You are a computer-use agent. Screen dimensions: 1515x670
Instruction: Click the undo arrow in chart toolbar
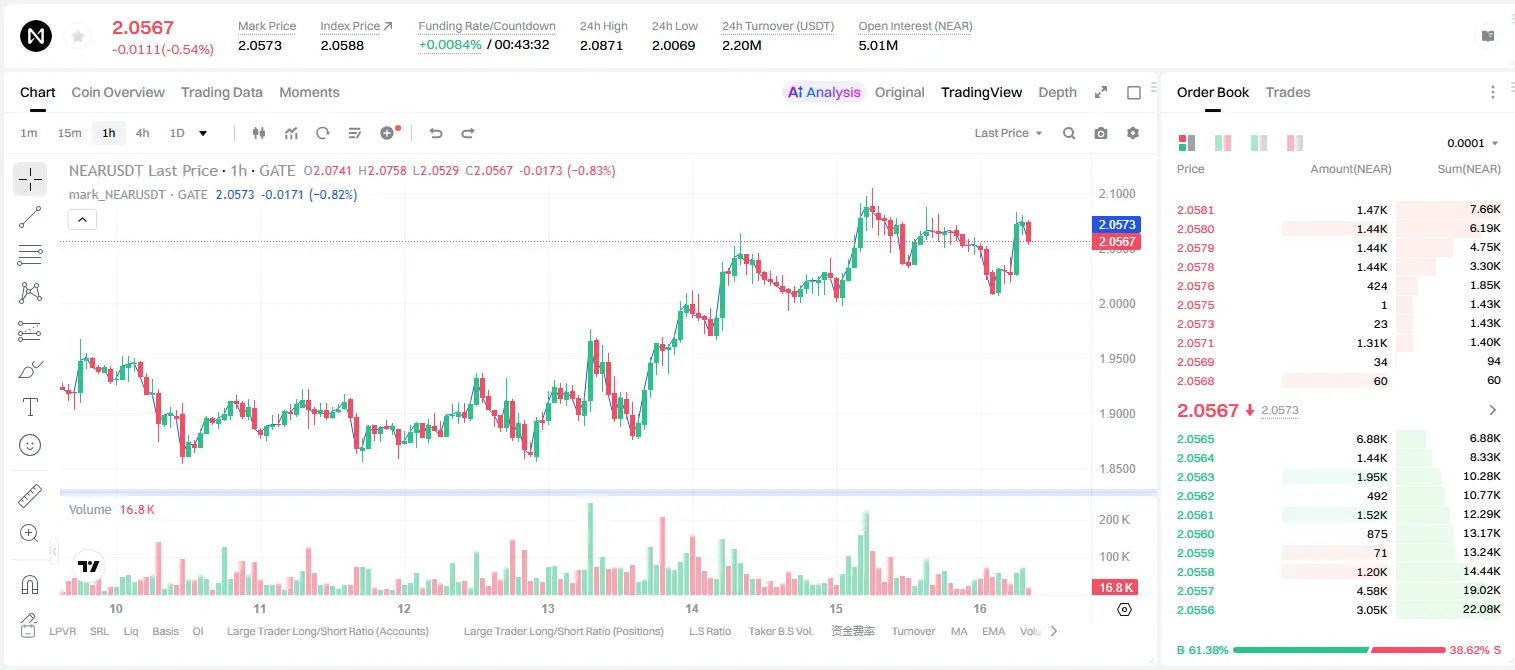(x=436, y=133)
